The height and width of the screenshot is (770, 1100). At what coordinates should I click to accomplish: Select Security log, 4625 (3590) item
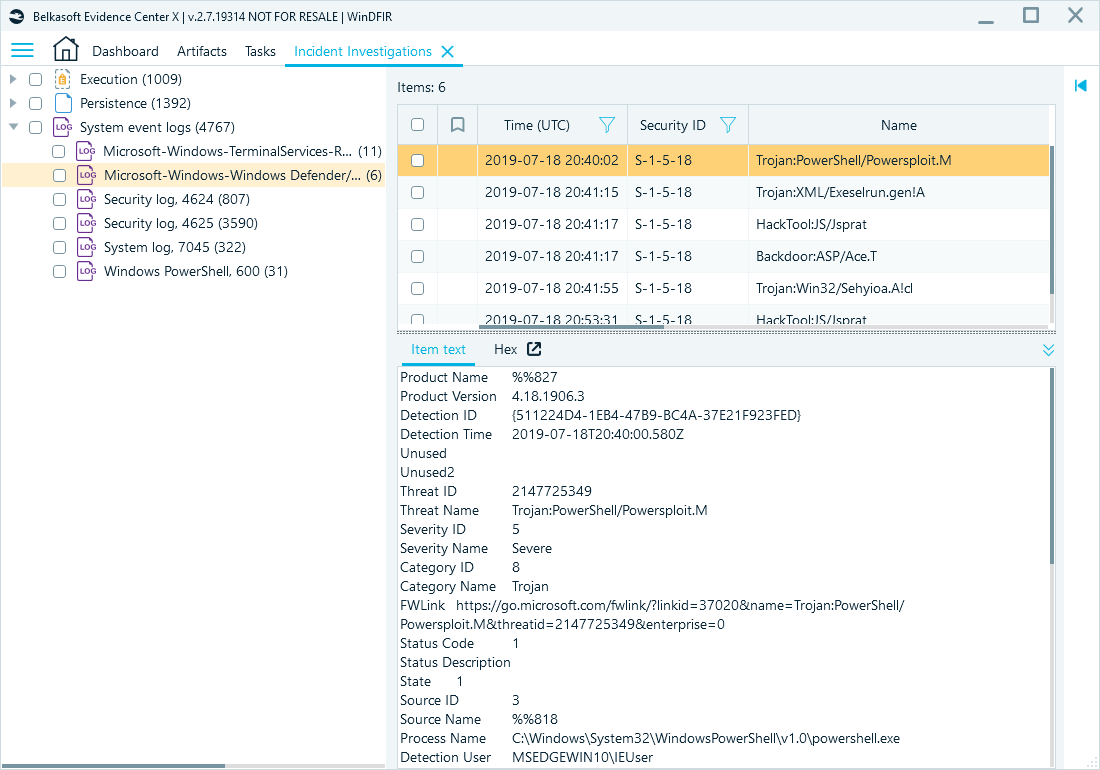pyautogui.click(x=181, y=223)
